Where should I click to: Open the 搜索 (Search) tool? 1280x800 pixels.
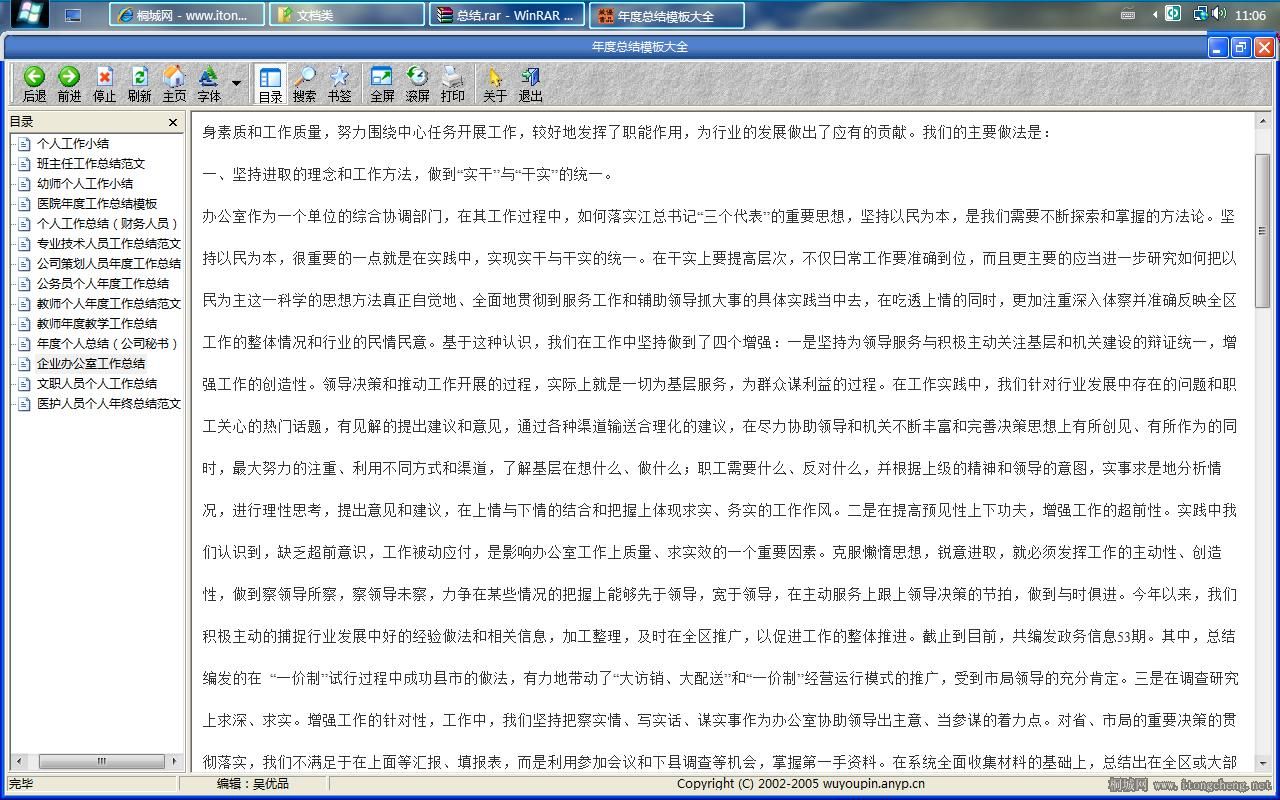[x=305, y=84]
